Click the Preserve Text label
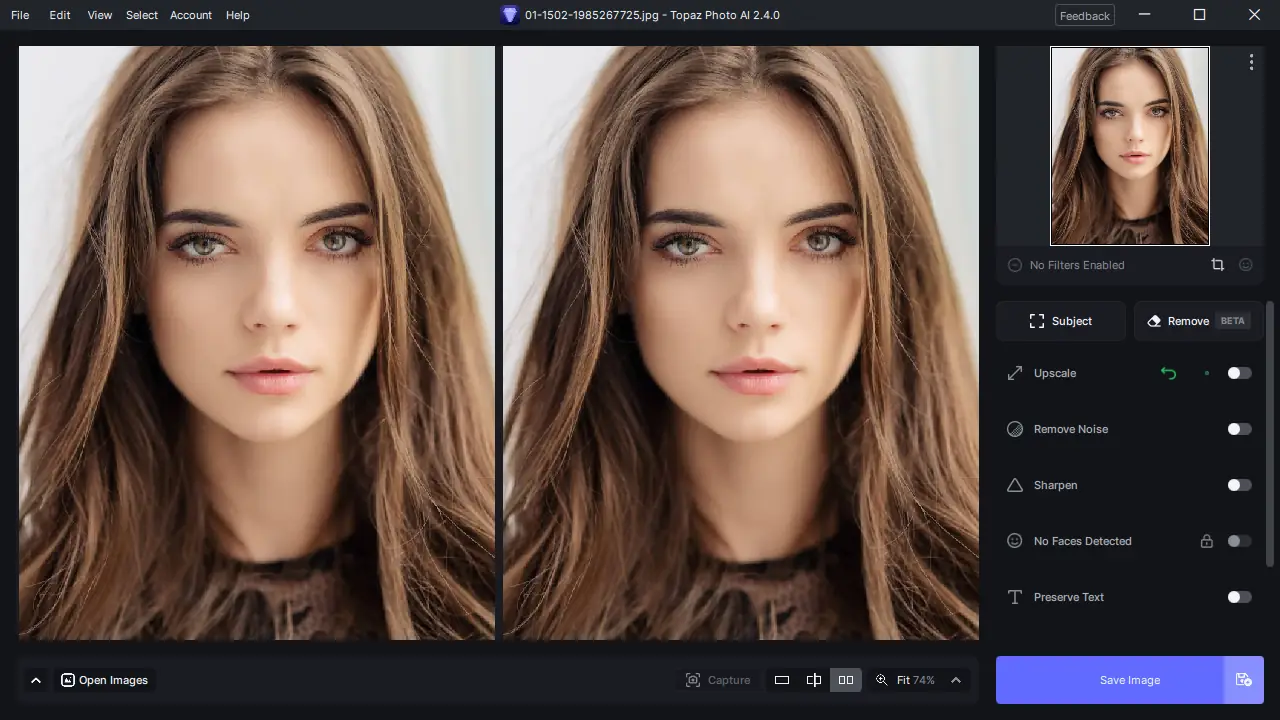 (1069, 597)
